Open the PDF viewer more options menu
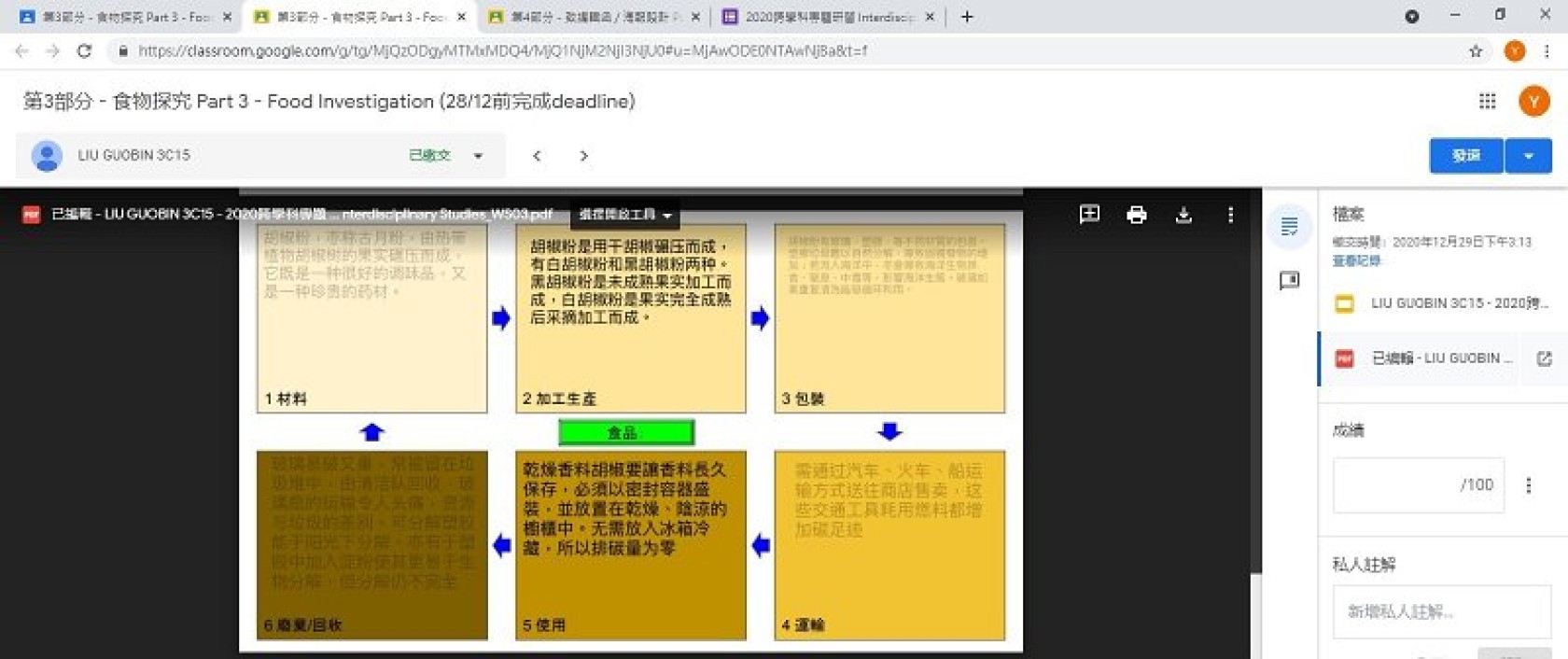The image size is (1568, 659). (x=1230, y=215)
